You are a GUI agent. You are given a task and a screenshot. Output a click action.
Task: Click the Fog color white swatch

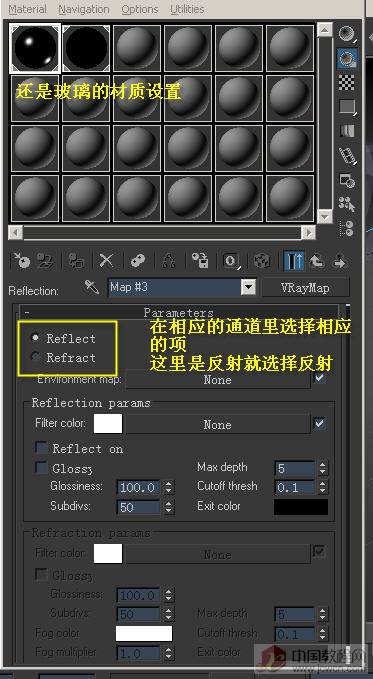coord(144,633)
